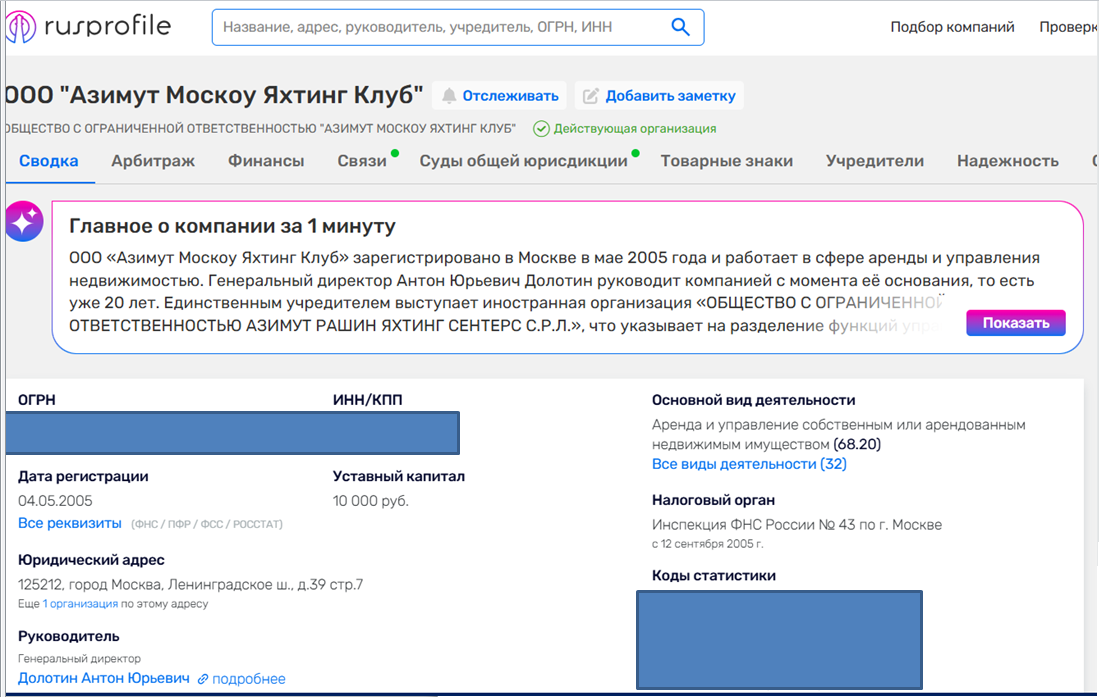Click the 1 организация link
The image size is (1099, 697).
tap(80, 604)
